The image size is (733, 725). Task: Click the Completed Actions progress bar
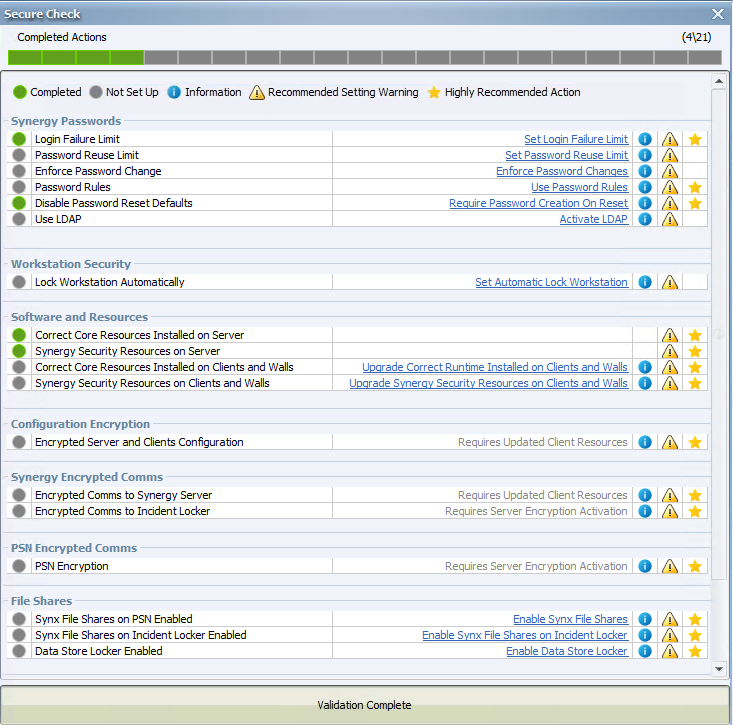(x=365, y=57)
